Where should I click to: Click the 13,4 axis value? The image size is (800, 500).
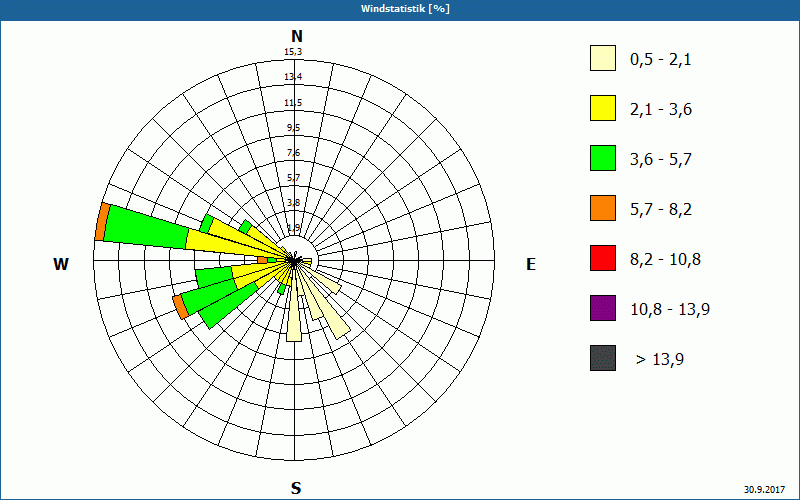[293, 77]
